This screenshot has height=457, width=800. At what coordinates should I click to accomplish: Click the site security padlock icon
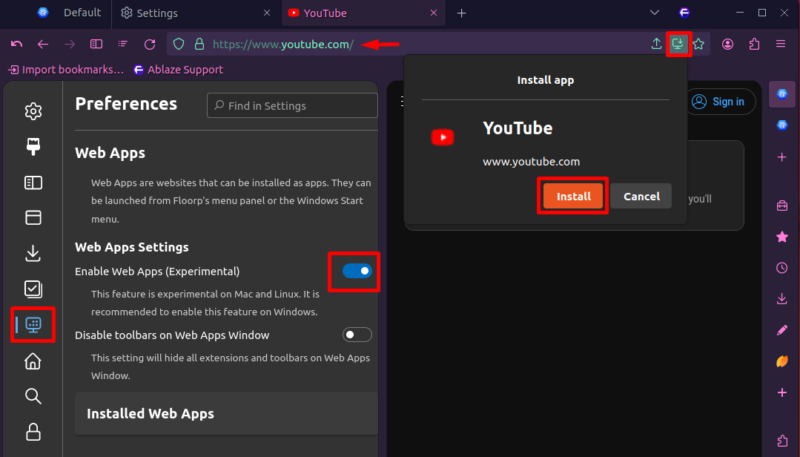tap(199, 44)
